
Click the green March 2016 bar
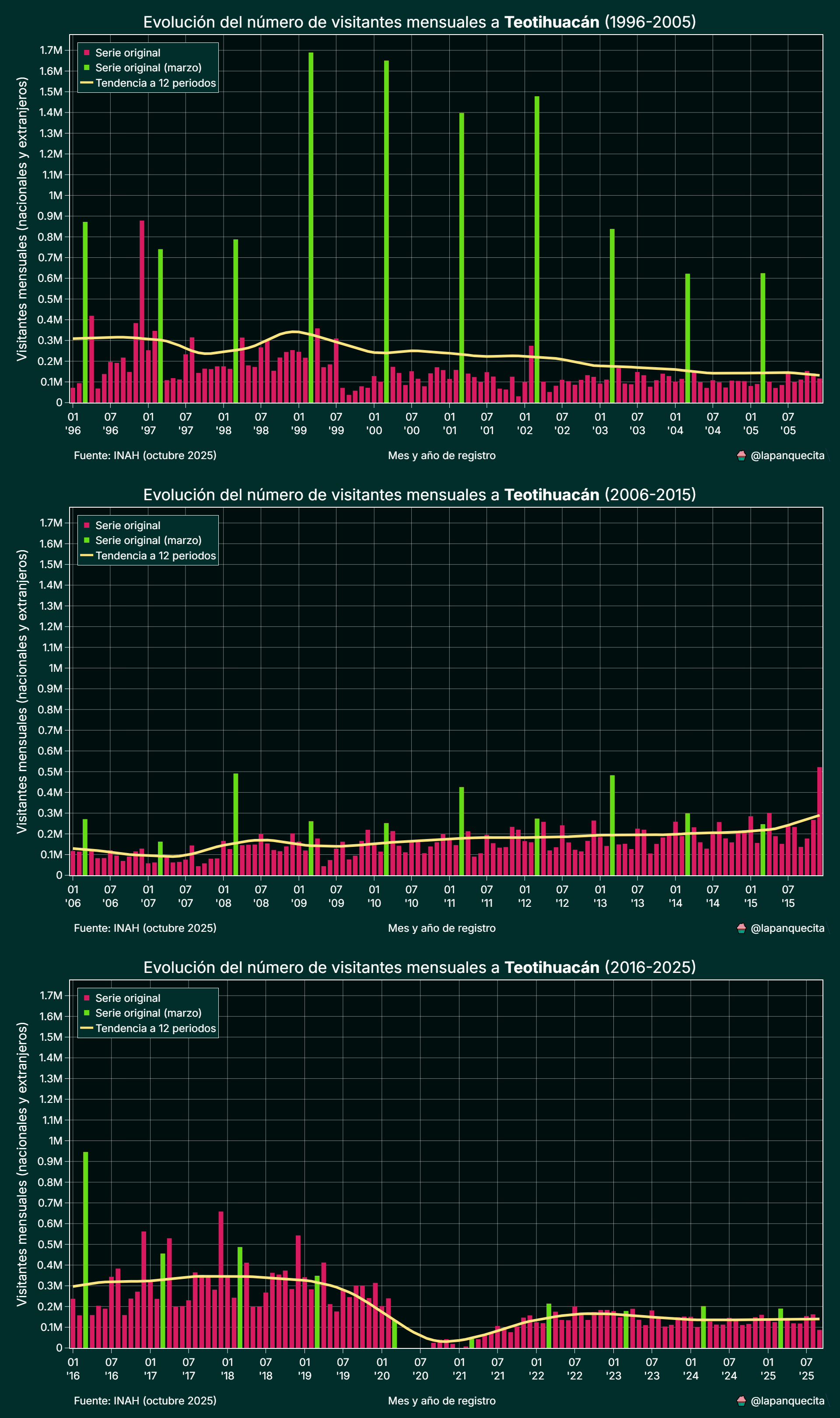click(x=85, y=1246)
